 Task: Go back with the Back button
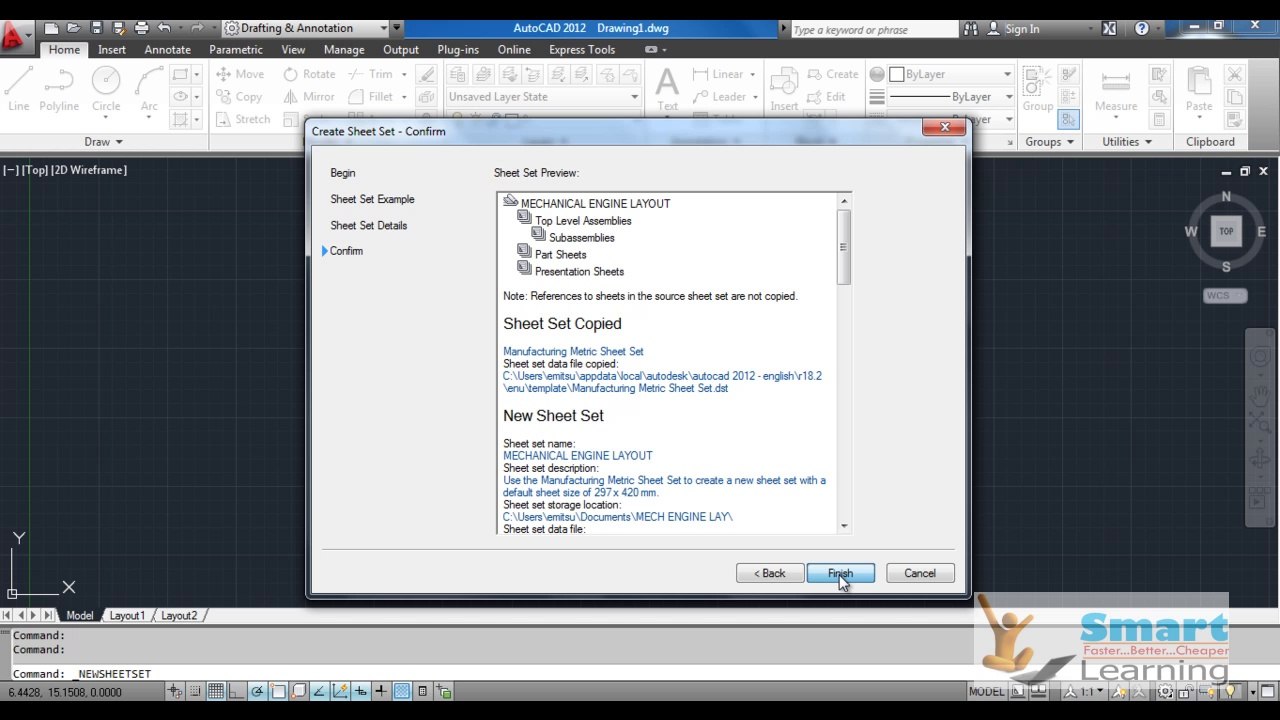point(770,573)
